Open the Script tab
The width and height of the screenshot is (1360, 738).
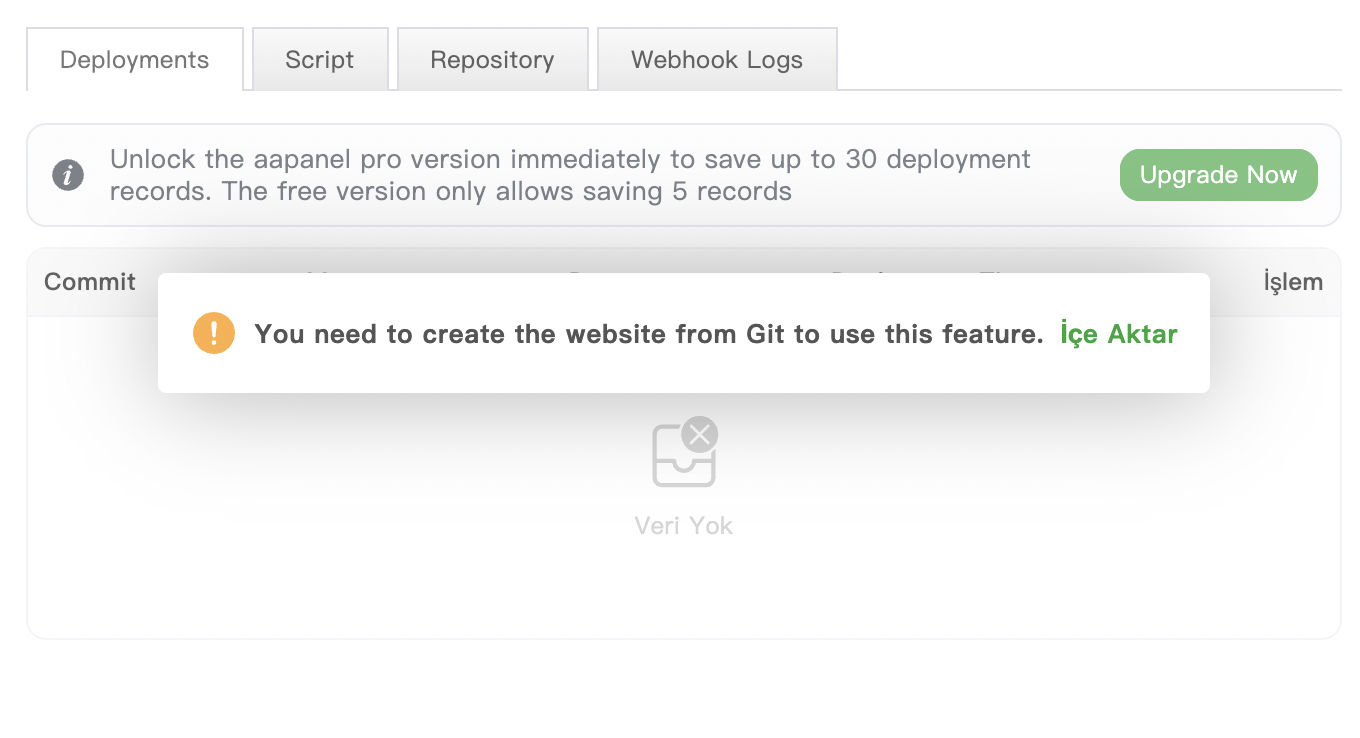320,60
